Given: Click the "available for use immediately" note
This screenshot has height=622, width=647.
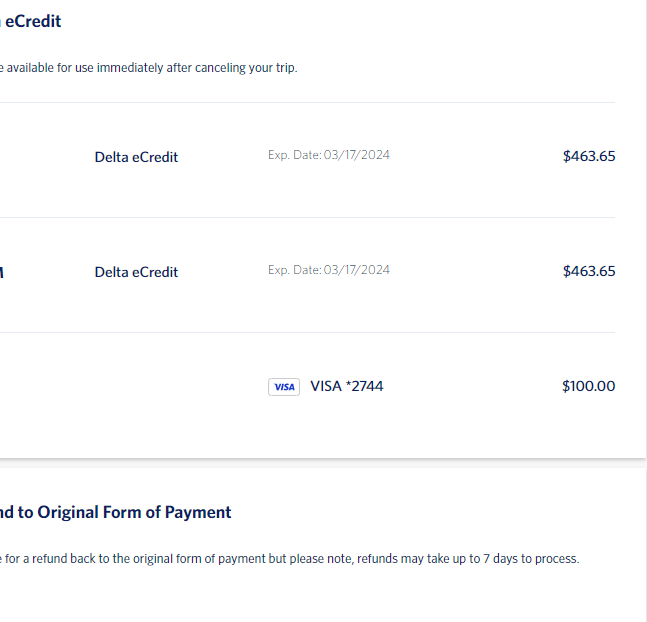Looking at the screenshot, I should [149, 68].
